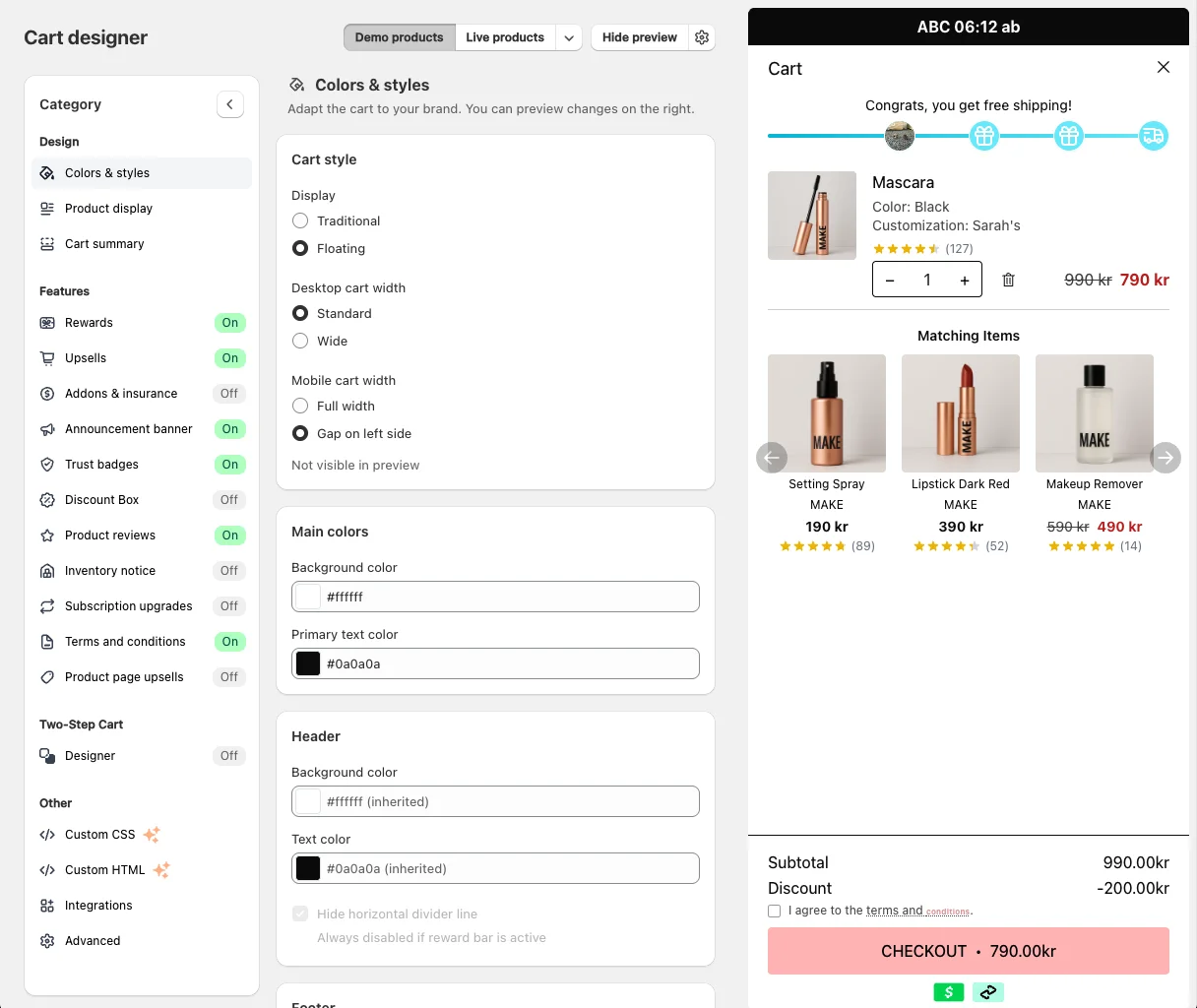This screenshot has height=1008, width=1197.
Task: Click the Rewards icon in Features list
Action: 47,323
